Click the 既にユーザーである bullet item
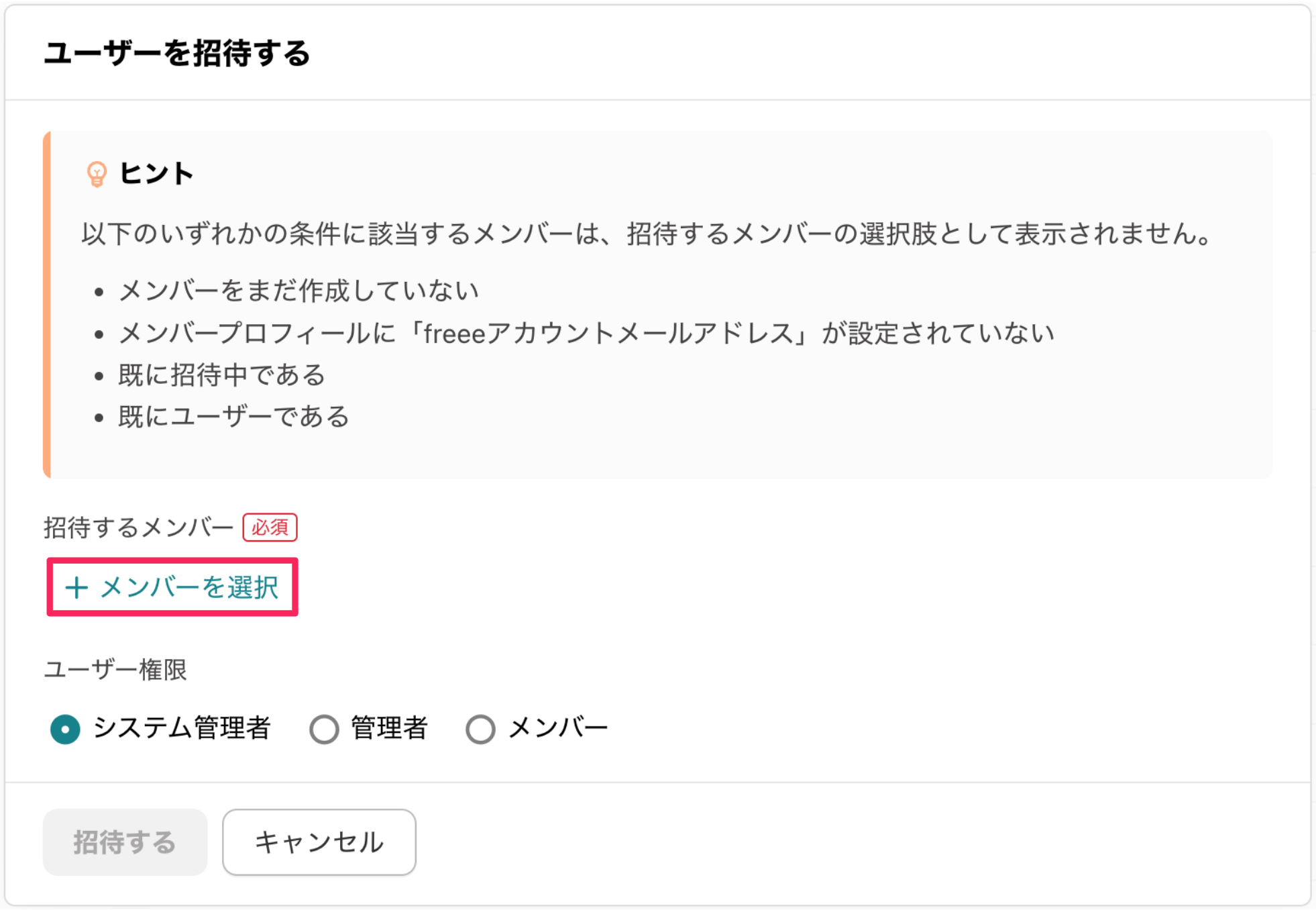This screenshot has height=910, width=1316. pyautogui.click(x=233, y=416)
